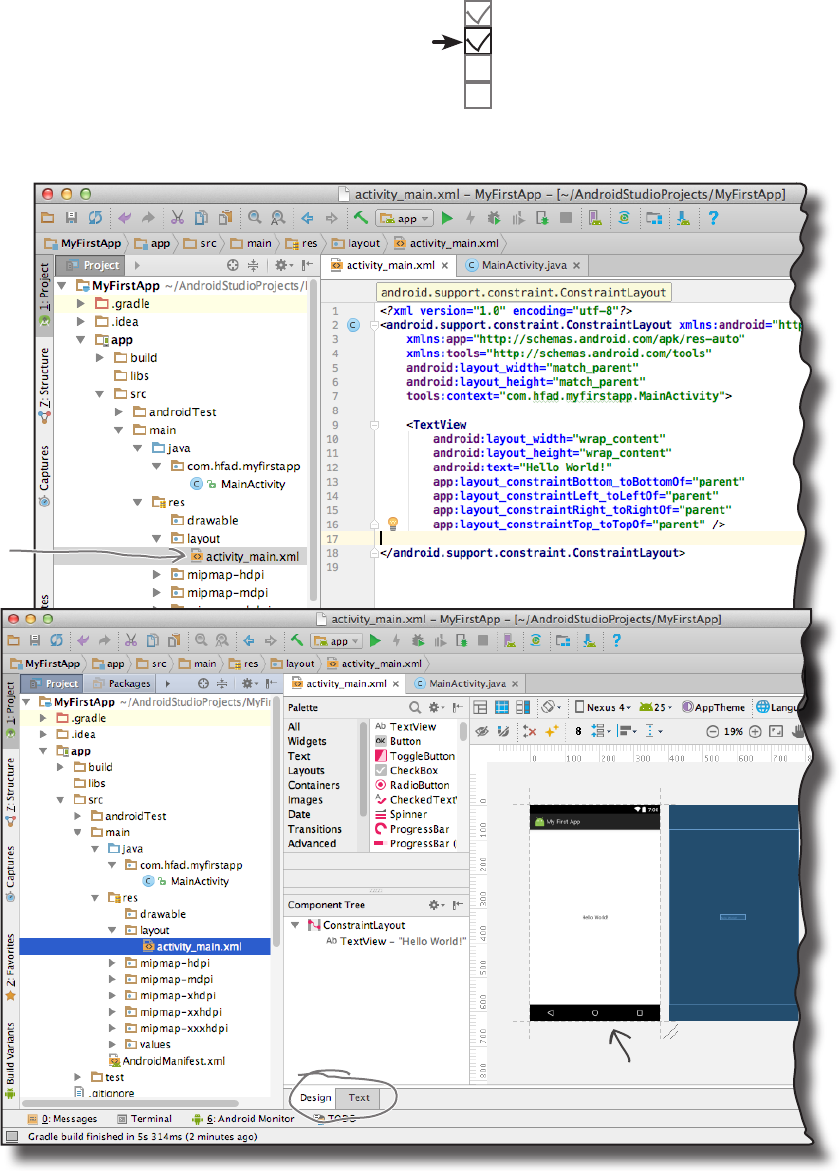Open the Guidelines dropdown in the design toolbar

(654, 731)
